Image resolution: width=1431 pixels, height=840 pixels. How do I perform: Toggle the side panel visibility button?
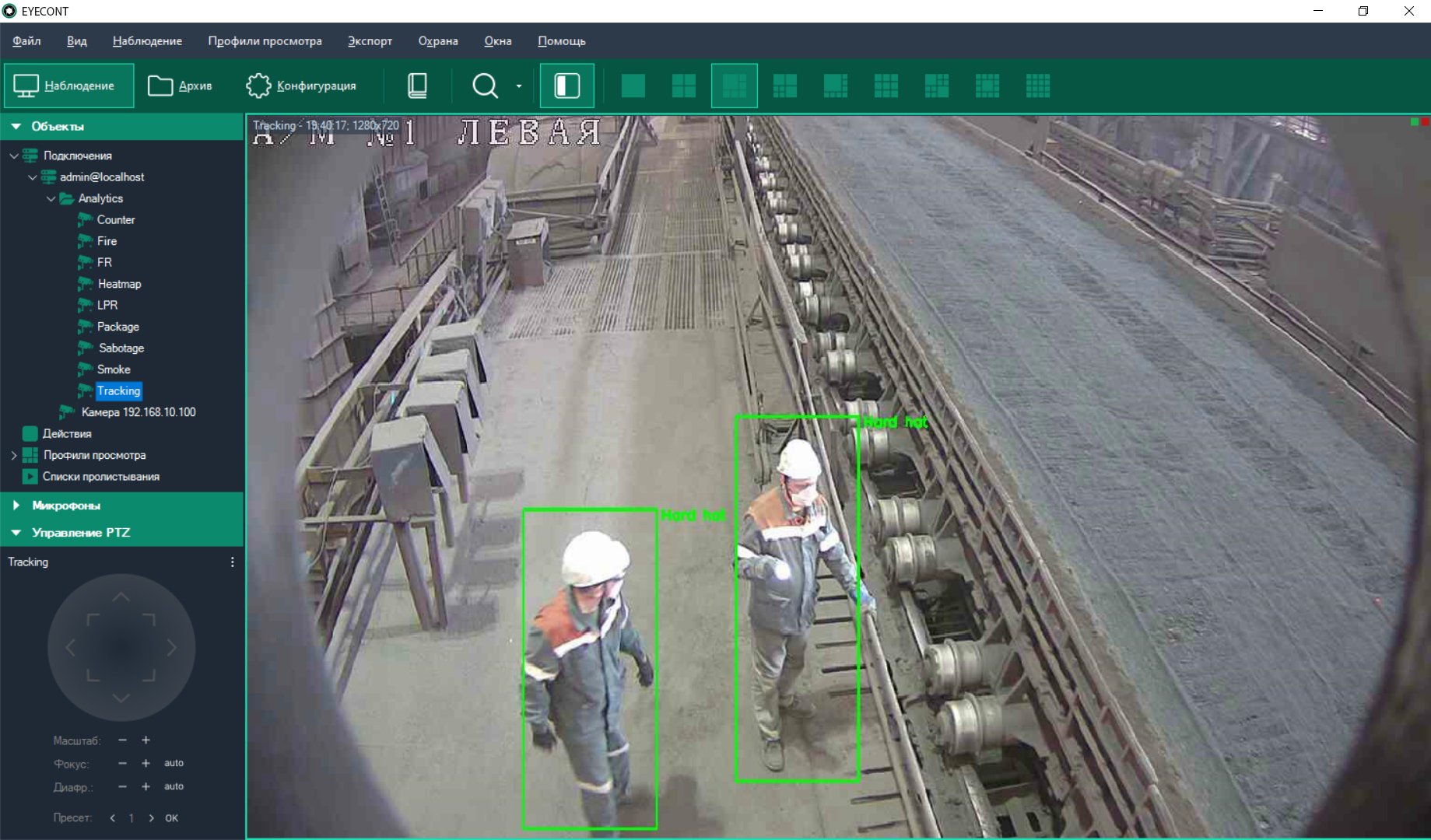566,86
